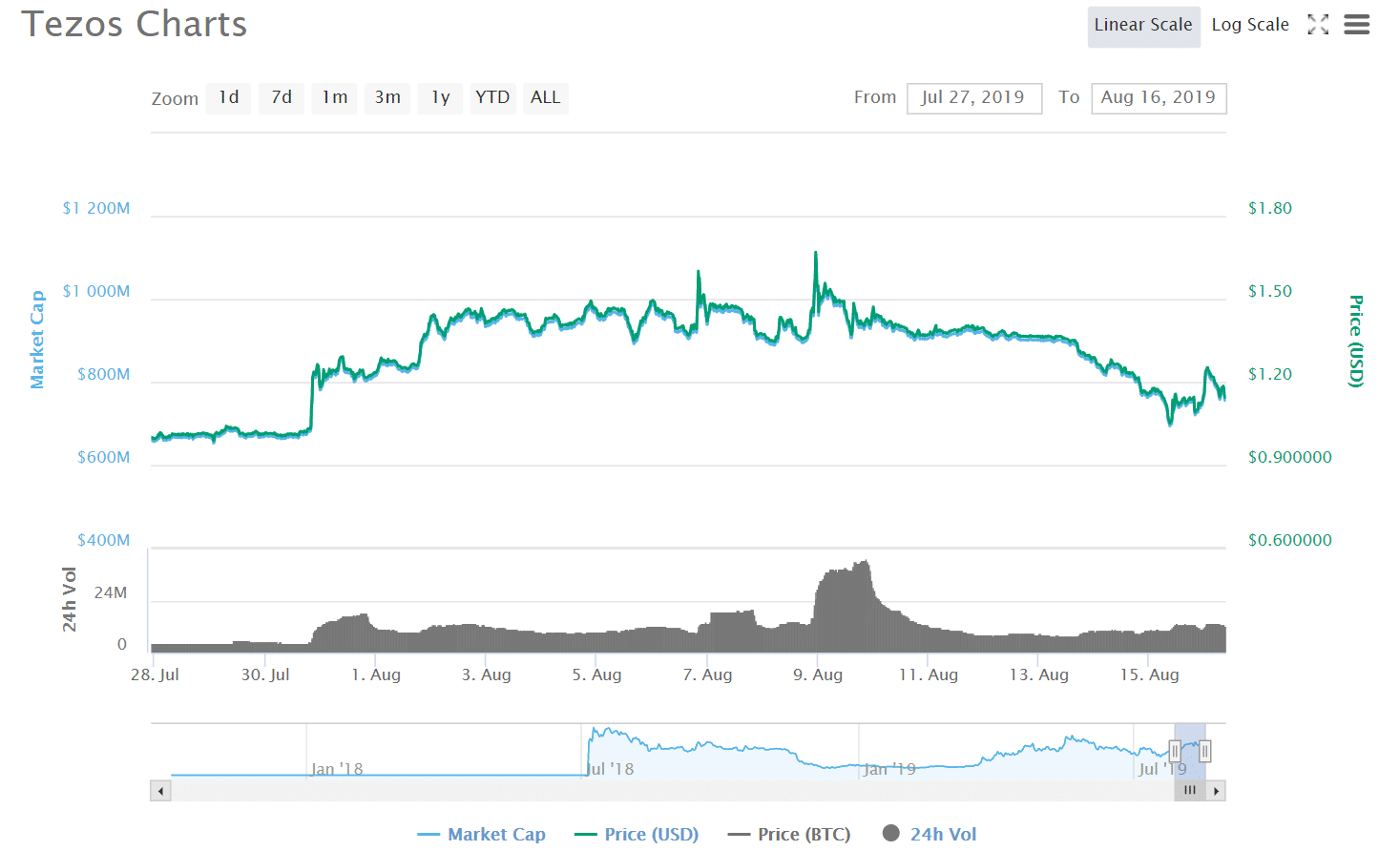Choose the YTD zoom range
This screenshot has height=851, width=1400.
pos(492,97)
